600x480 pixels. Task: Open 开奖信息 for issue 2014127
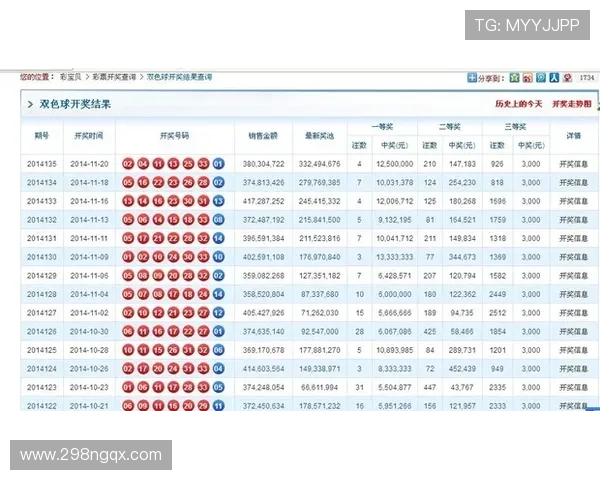(573, 313)
